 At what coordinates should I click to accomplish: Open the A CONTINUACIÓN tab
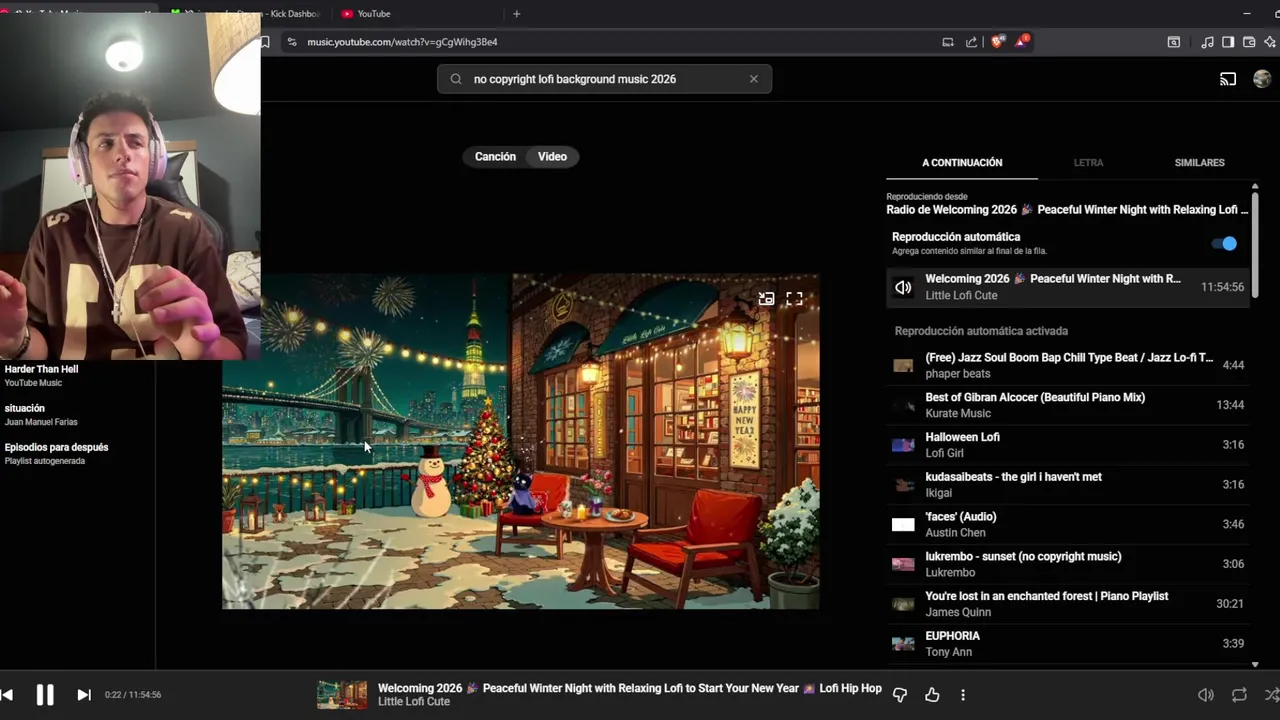(962, 162)
